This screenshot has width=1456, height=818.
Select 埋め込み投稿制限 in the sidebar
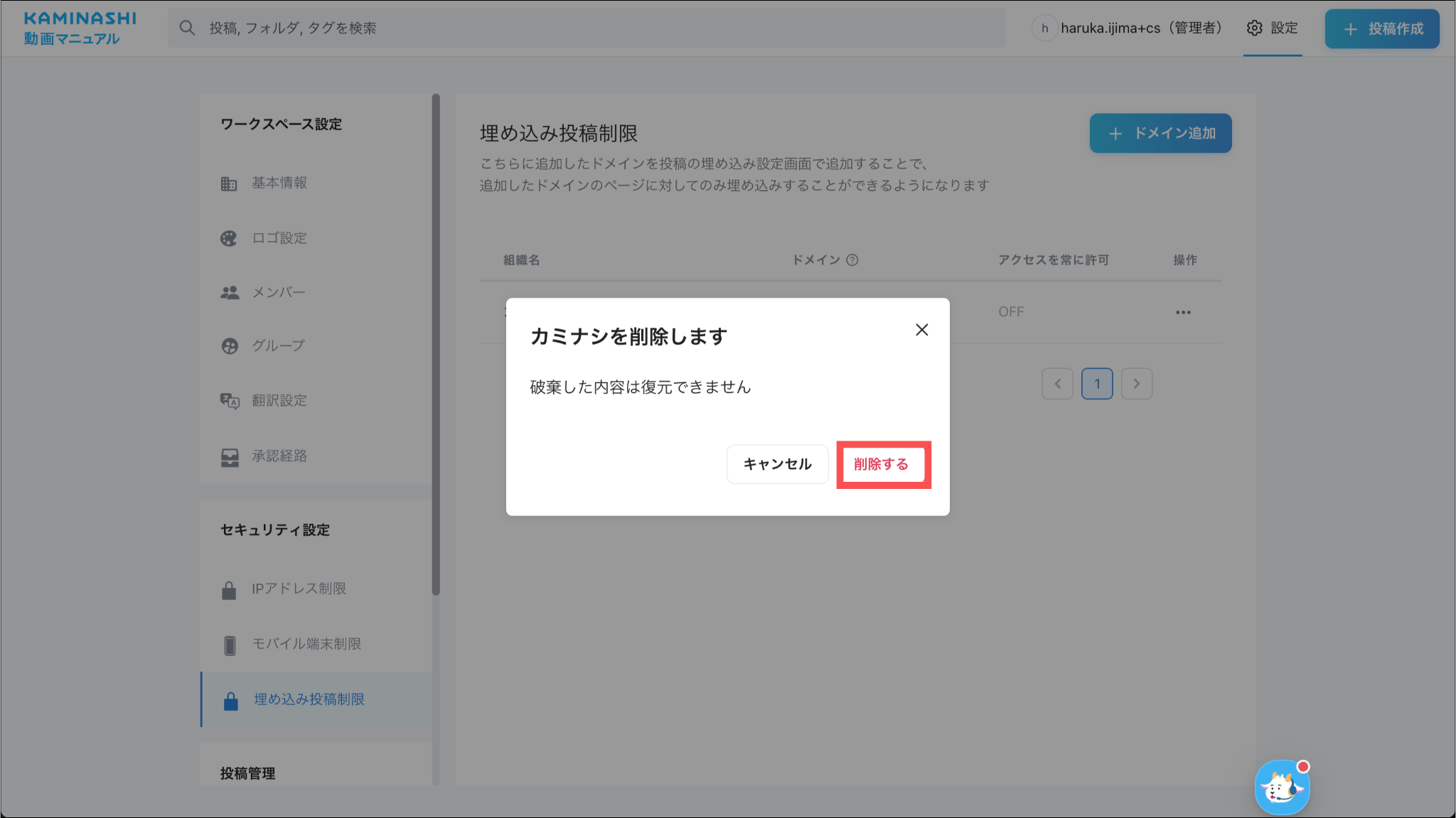click(309, 700)
